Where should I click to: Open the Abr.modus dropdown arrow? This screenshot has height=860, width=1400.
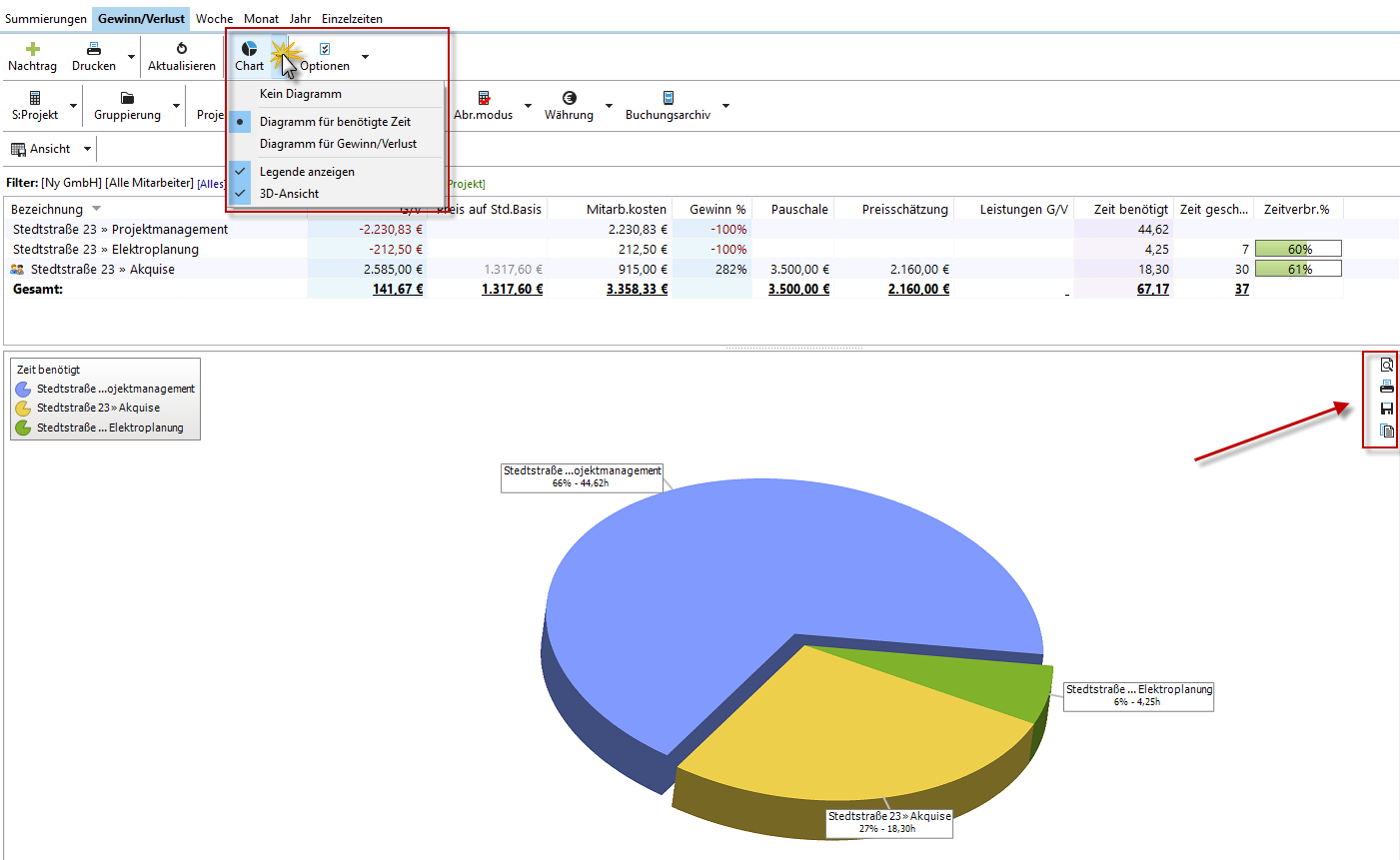click(x=528, y=106)
